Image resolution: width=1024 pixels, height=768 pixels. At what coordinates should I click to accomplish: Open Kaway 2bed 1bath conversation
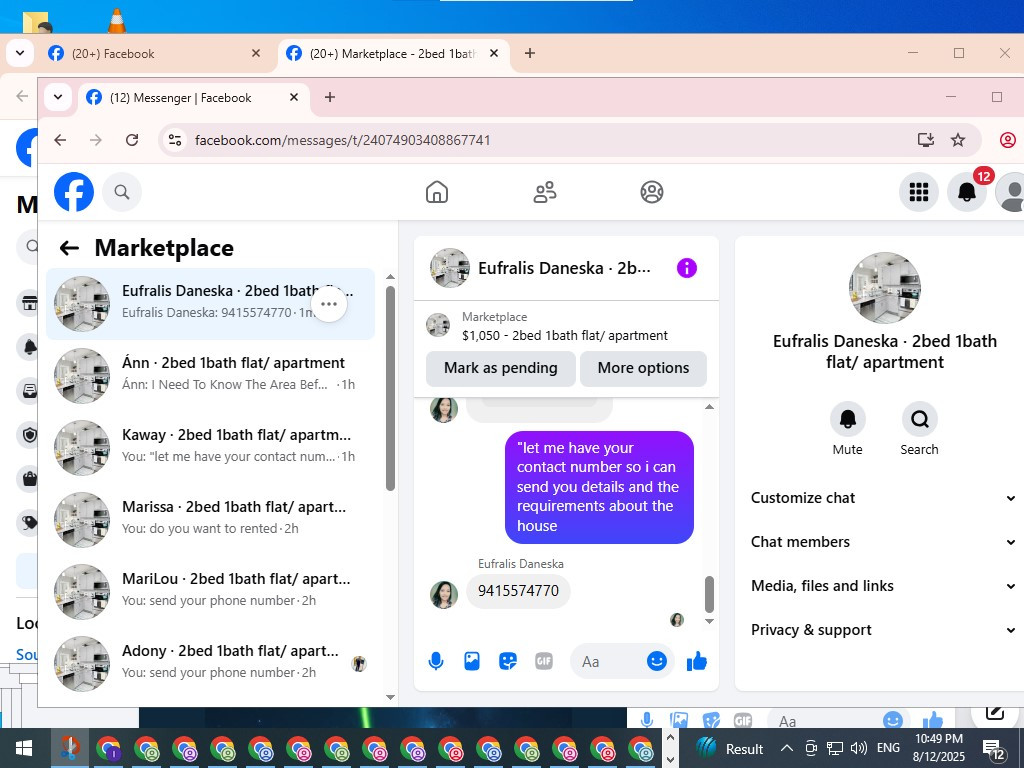pyautogui.click(x=211, y=447)
